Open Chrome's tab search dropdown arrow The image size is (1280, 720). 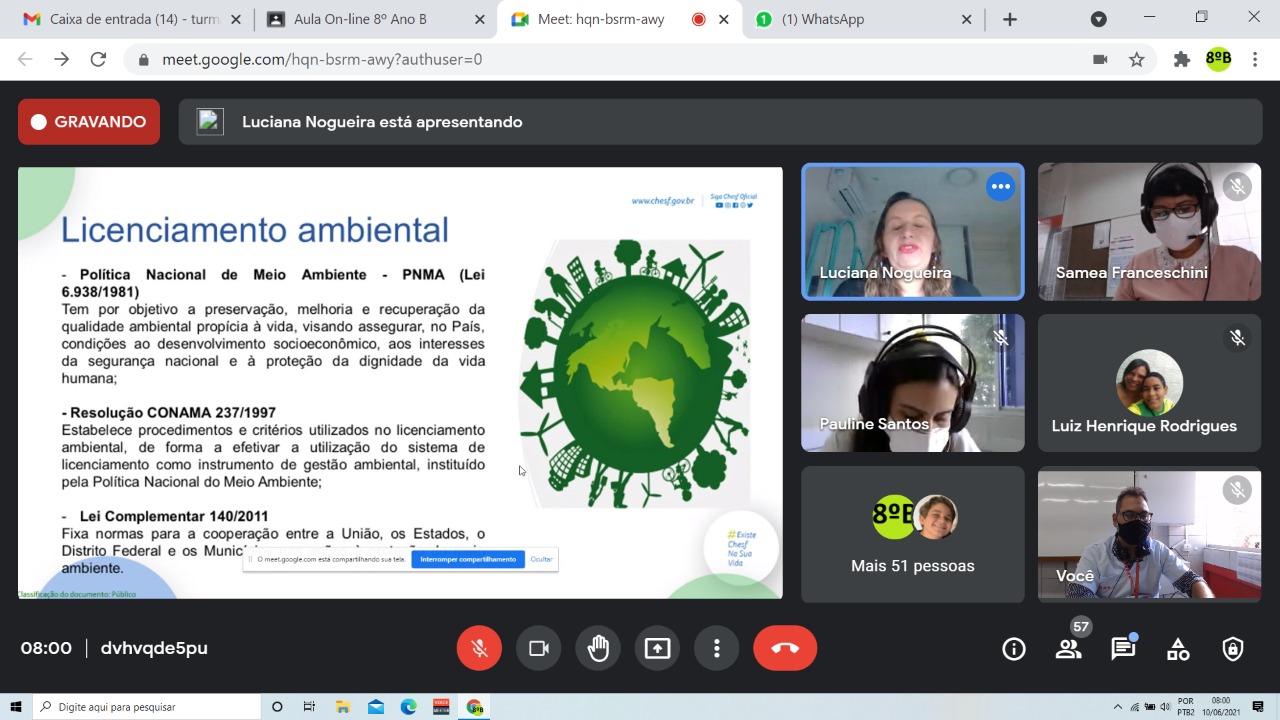click(x=1098, y=19)
